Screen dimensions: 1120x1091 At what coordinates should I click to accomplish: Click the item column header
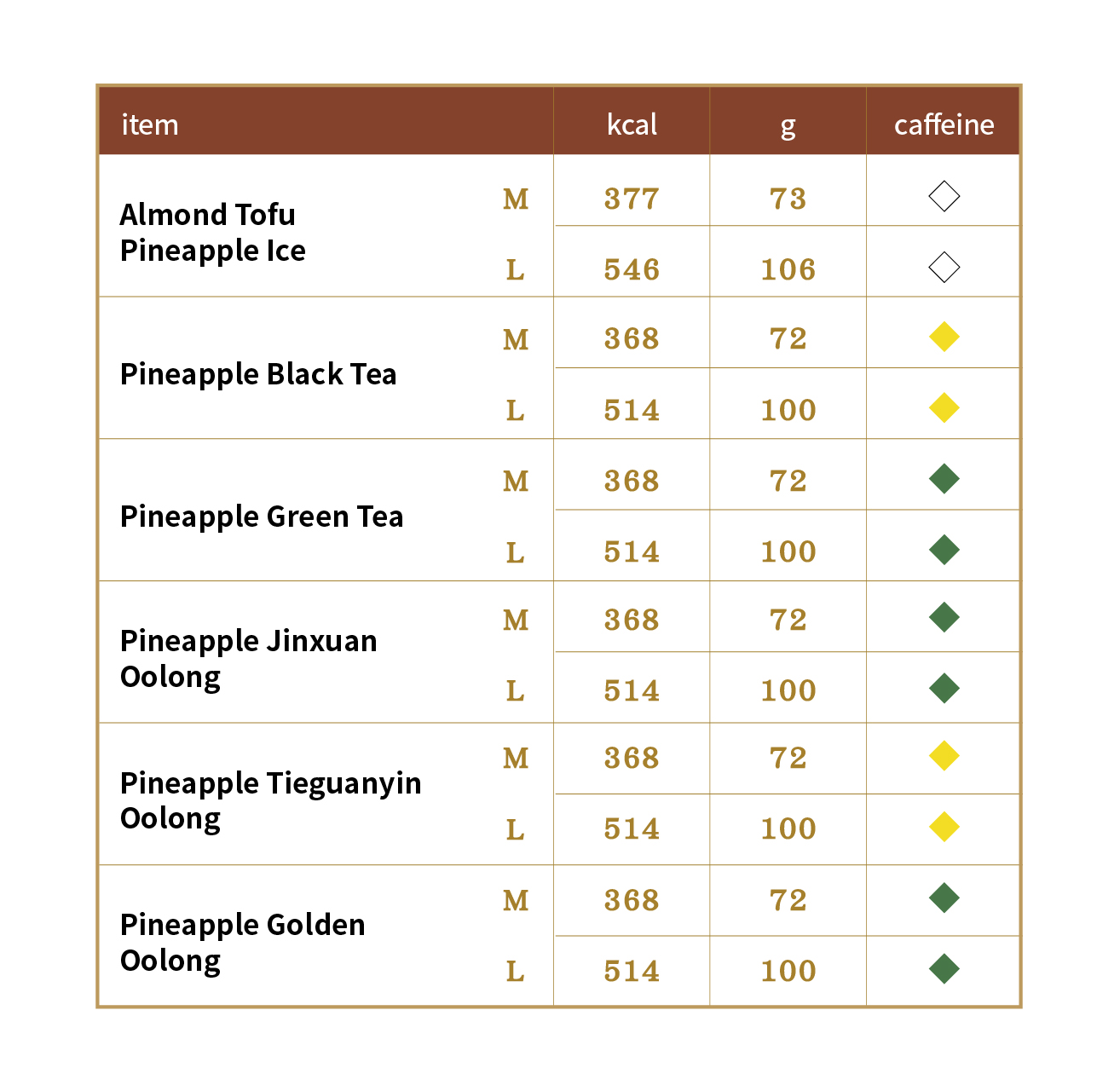(x=150, y=124)
